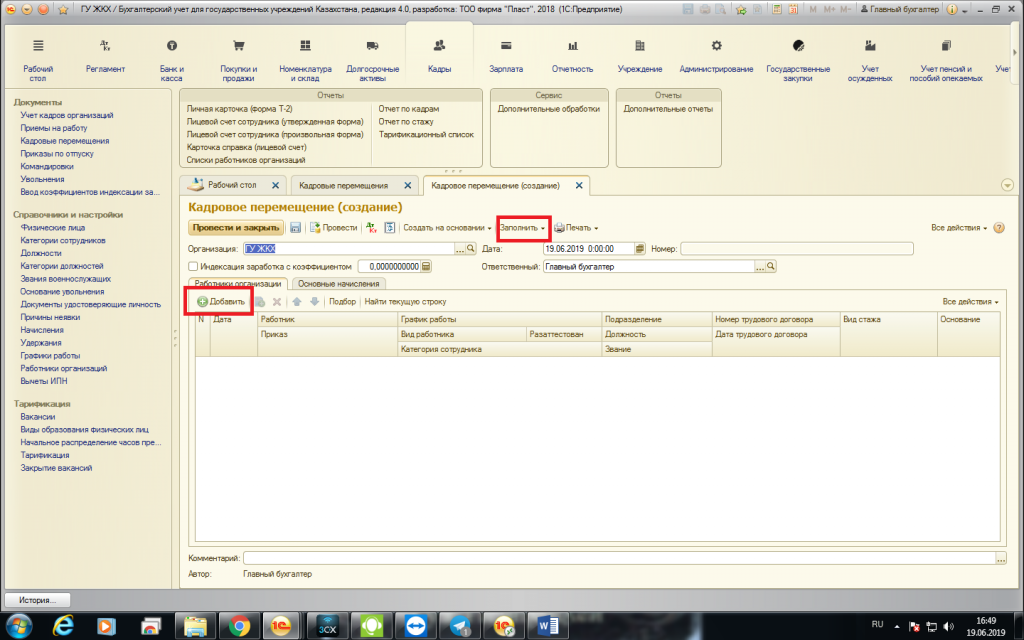Viewport: 1024px width, 640px height.
Task: Click the save document diskette icon
Action: point(296,228)
